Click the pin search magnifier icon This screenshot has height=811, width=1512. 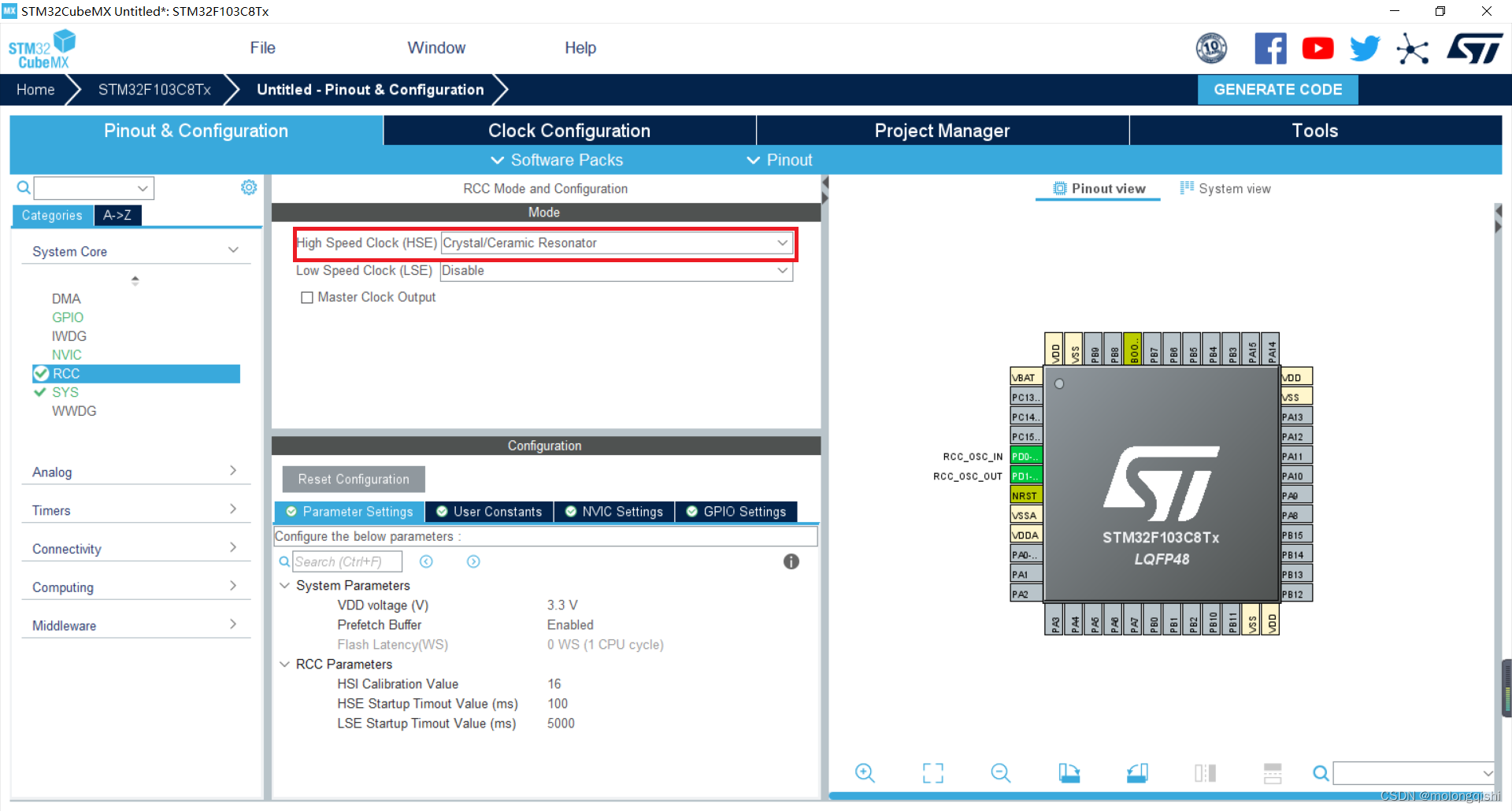click(1321, 773)
